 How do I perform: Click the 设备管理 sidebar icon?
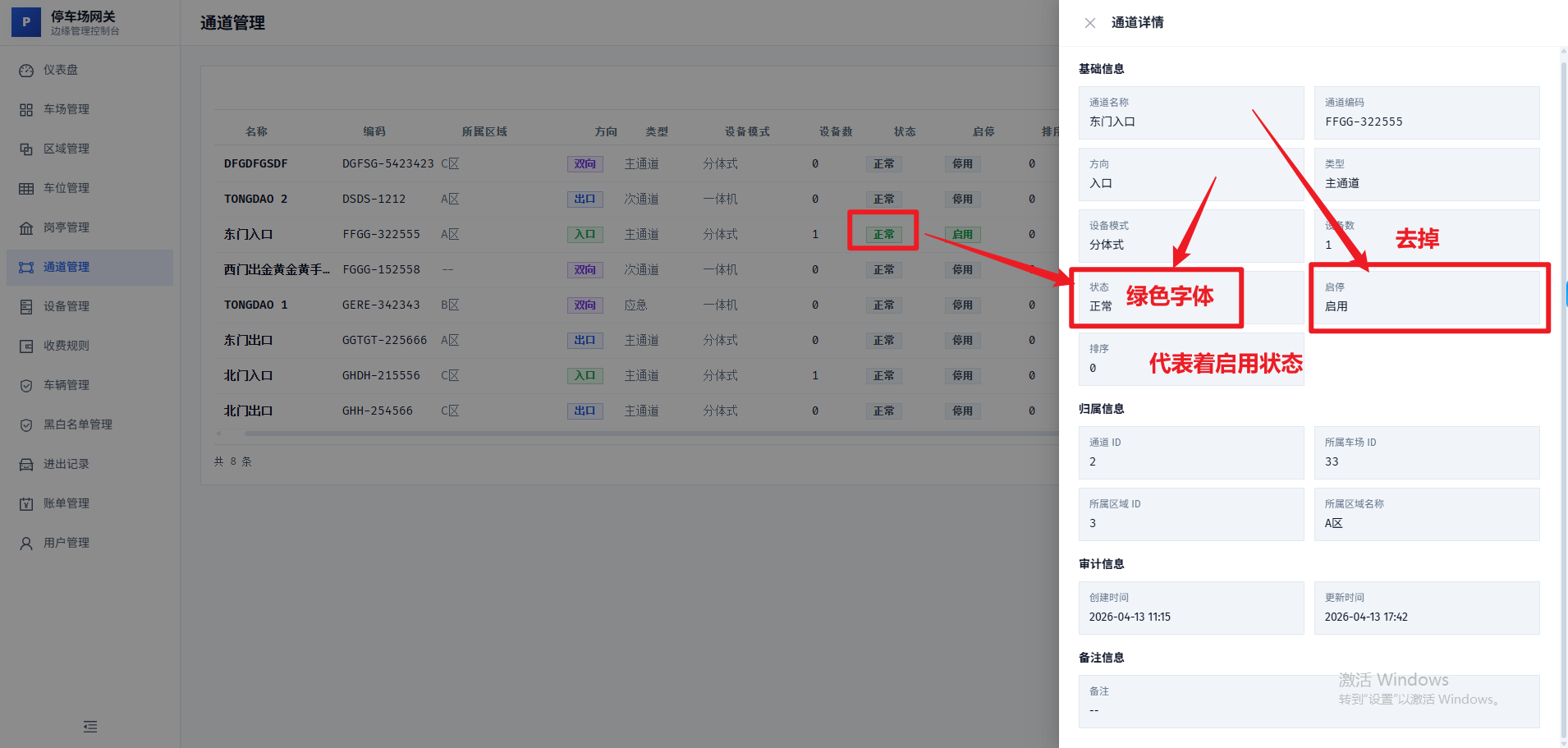coord(26,307)
